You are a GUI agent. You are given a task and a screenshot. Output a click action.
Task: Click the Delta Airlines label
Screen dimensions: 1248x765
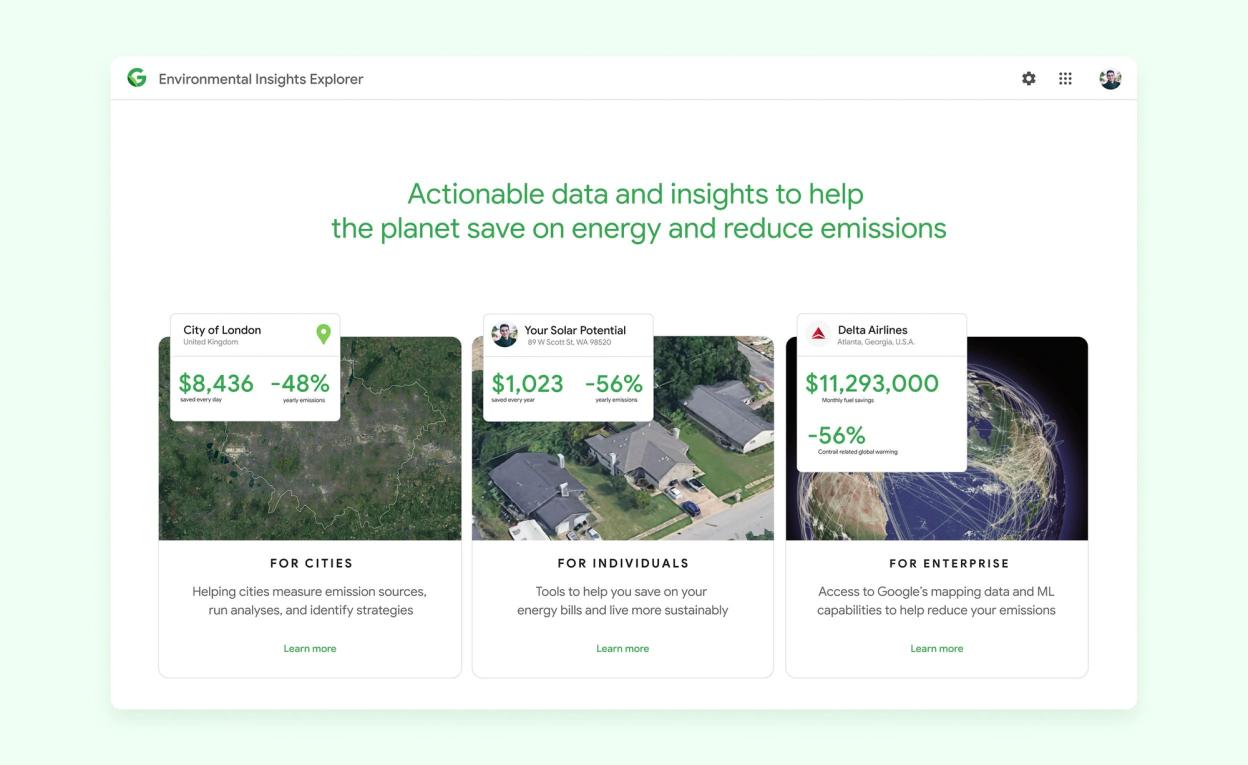873,330
